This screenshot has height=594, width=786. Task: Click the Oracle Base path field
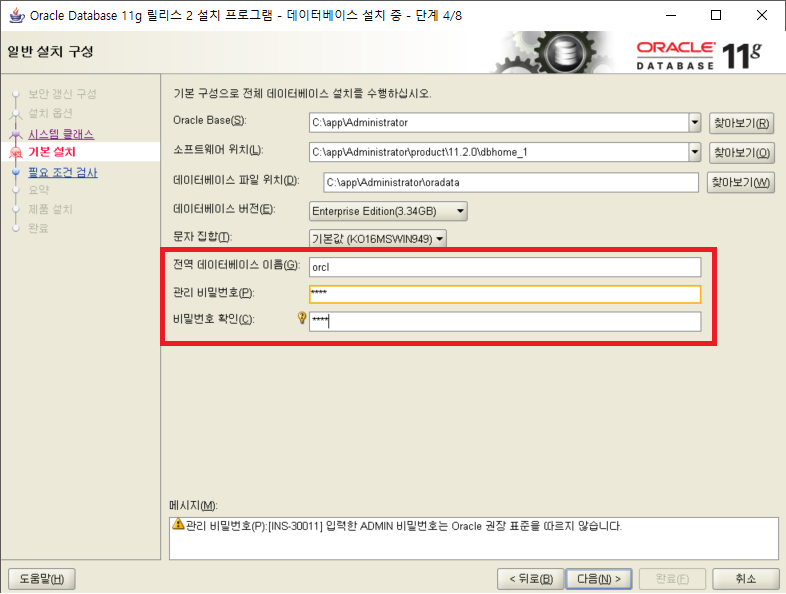point(499,122)
